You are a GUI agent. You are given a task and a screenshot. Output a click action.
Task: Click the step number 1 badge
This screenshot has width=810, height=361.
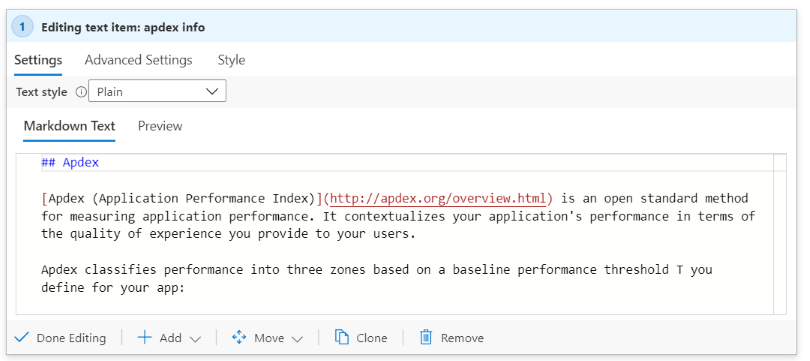[22, 27]
